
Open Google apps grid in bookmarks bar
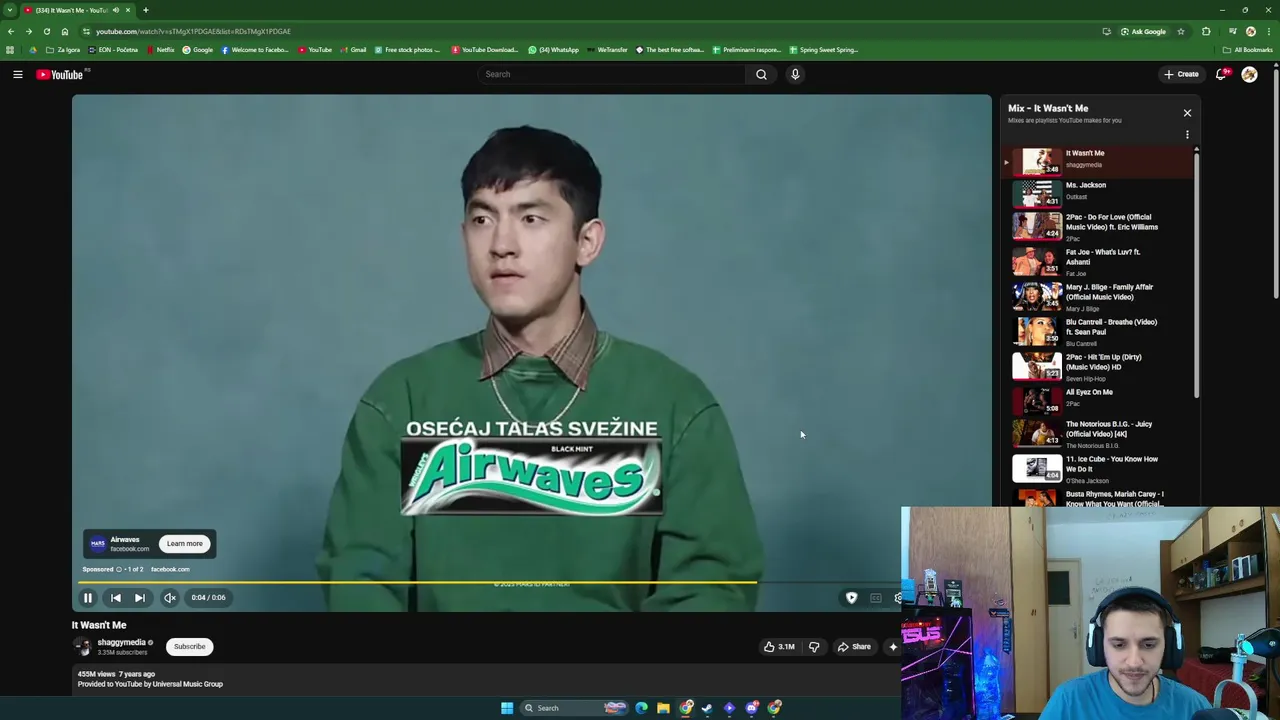[x=10, y=50]
